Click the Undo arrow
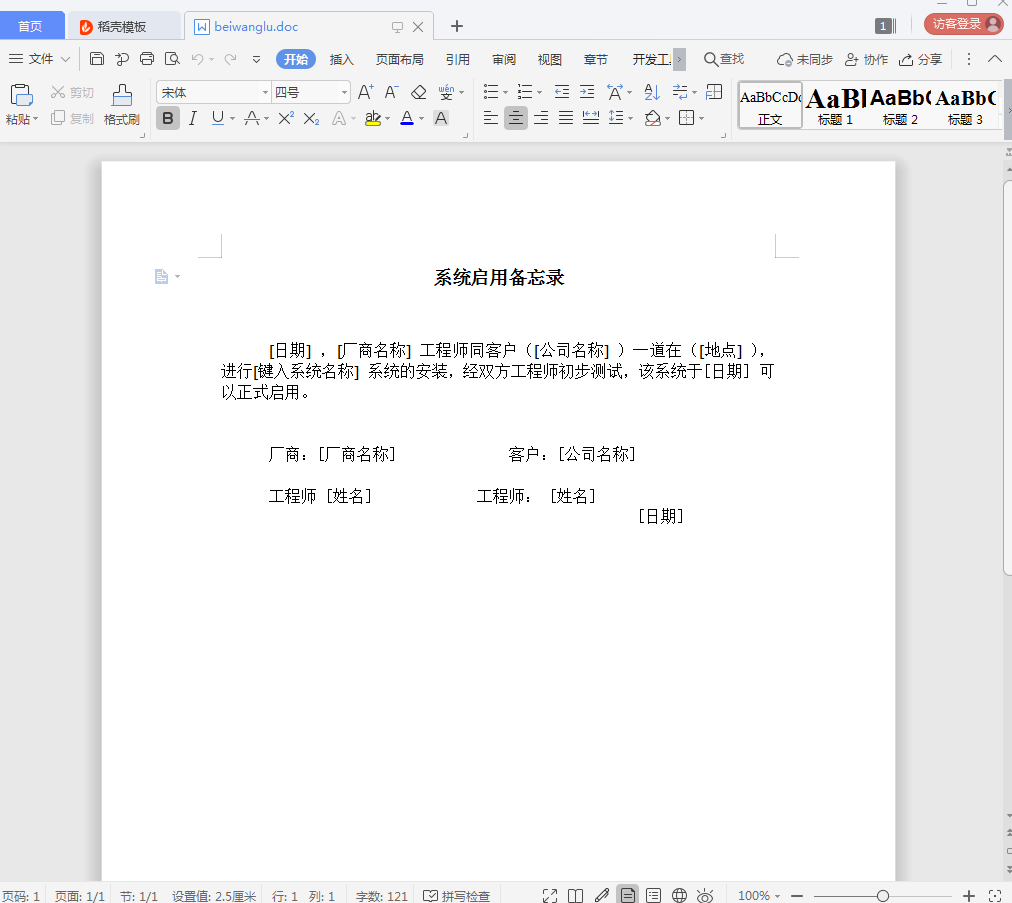This screenshot has width=1012, height=903. click(x=197, y=59)
